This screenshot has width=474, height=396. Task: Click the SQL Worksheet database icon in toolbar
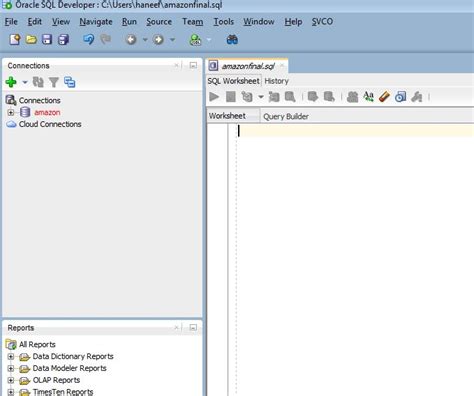(196, 40)
